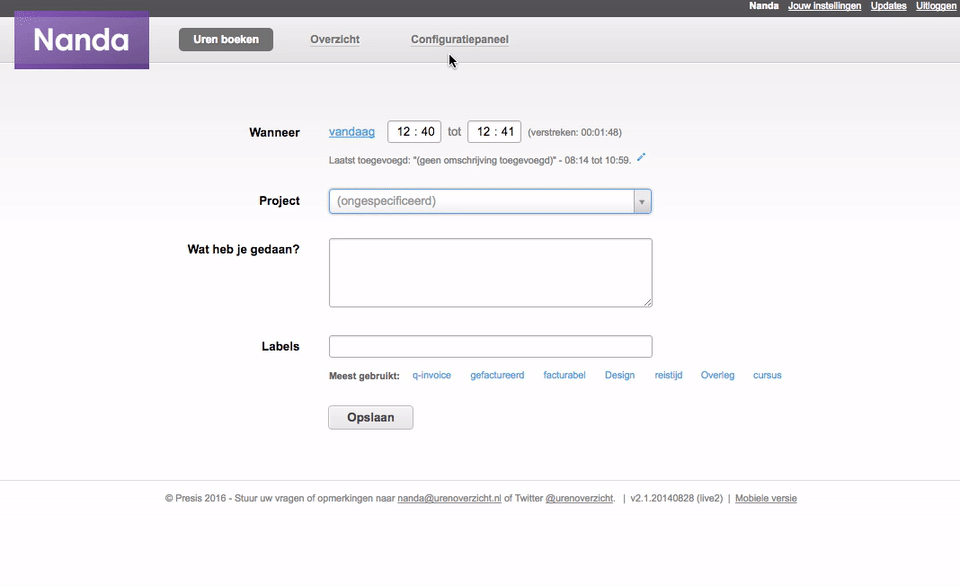Click the Laatst toegevoegd entry text
Viewport: 960px width, 586px height.
coord(480,160)
